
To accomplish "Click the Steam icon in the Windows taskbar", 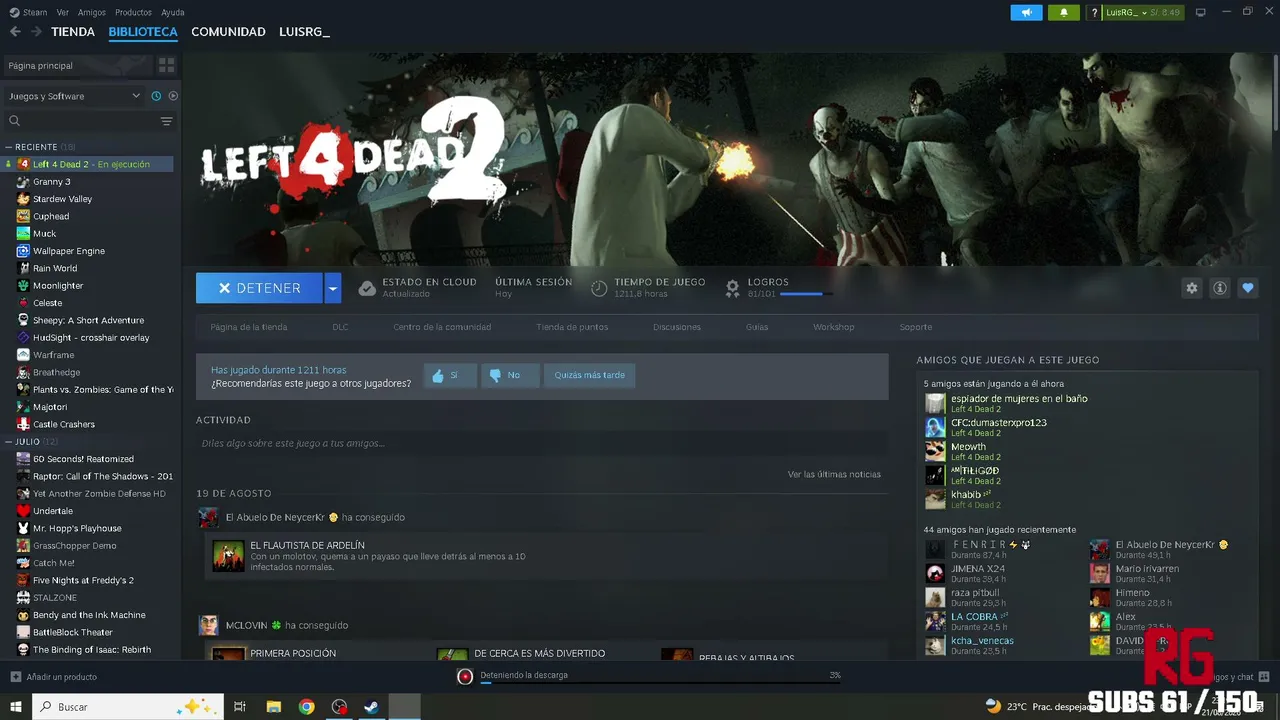I will (x=371, y=707).
